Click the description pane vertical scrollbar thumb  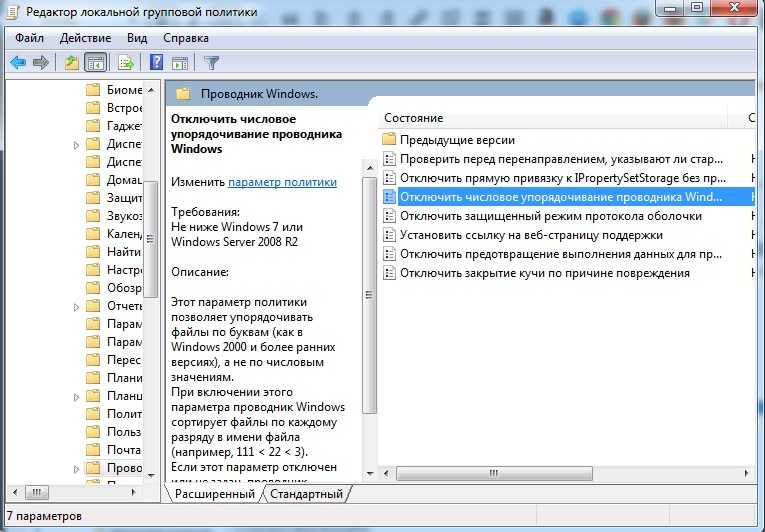coord(369,295)
